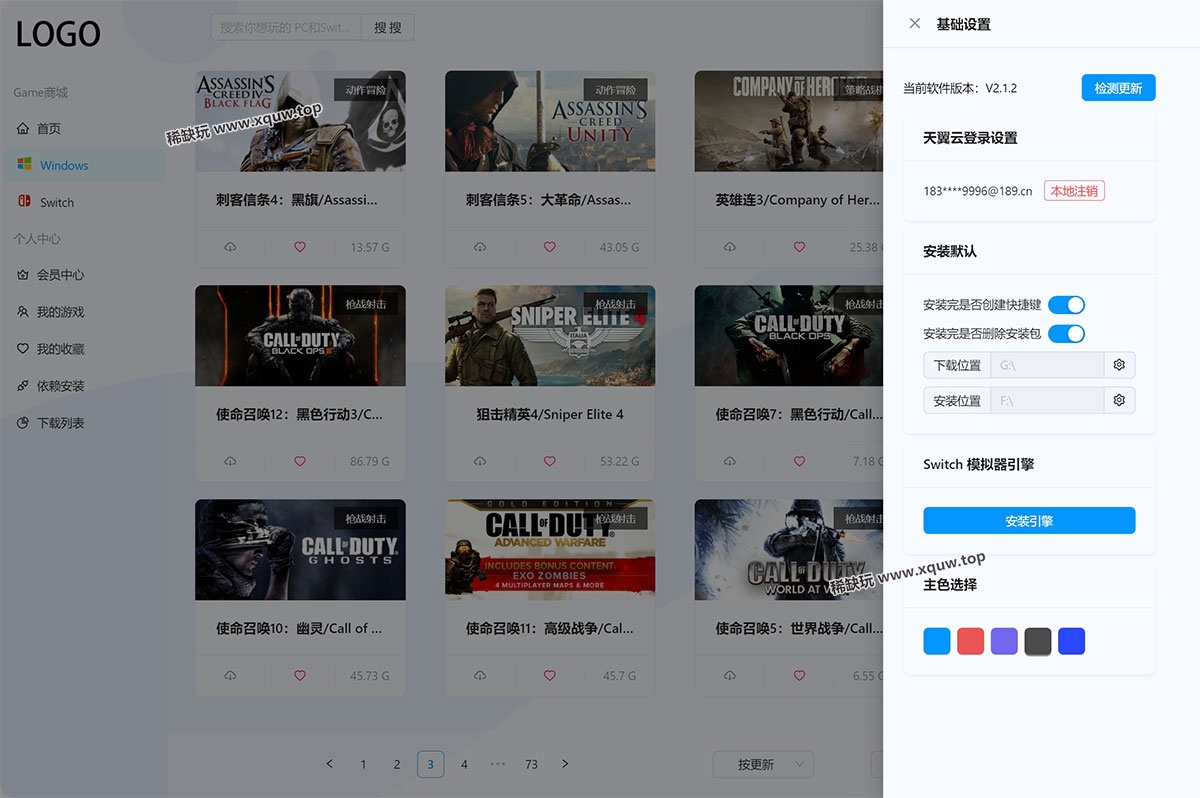Viewport: 1200px width, 798px height.
Task: Go to page 1
Action: click(x=363, y=764)
